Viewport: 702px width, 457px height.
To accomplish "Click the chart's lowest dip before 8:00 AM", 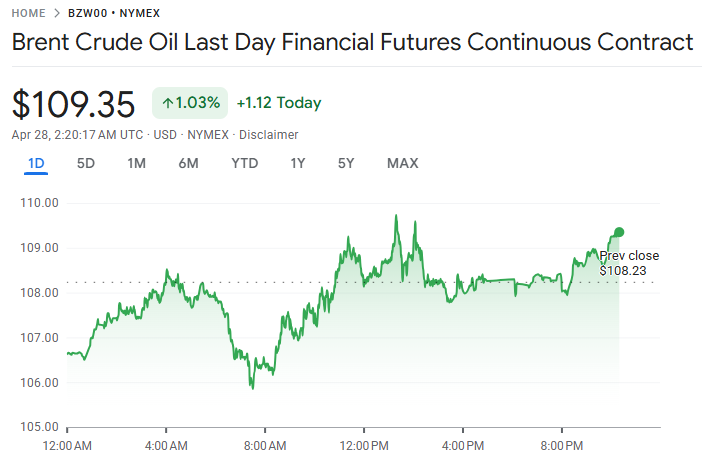I will (252, 387).
